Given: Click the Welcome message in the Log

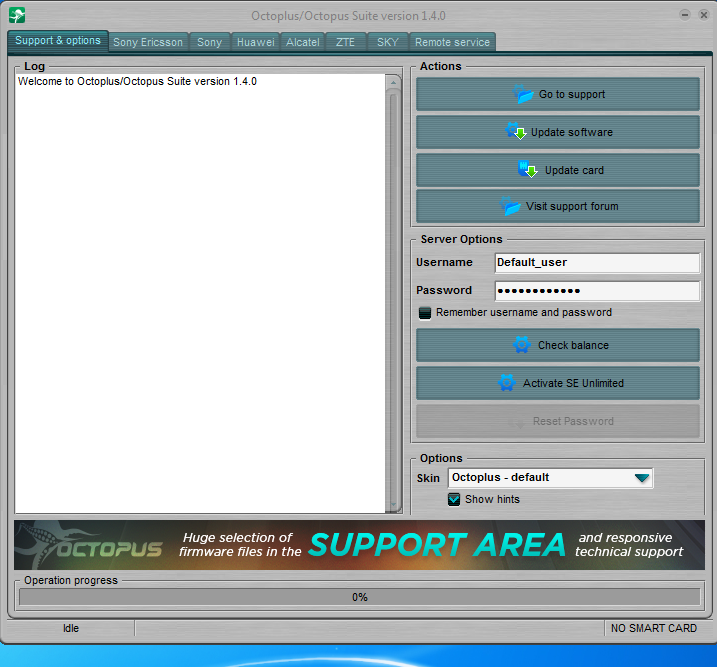Looking at the screenshot, I should 137,81.
